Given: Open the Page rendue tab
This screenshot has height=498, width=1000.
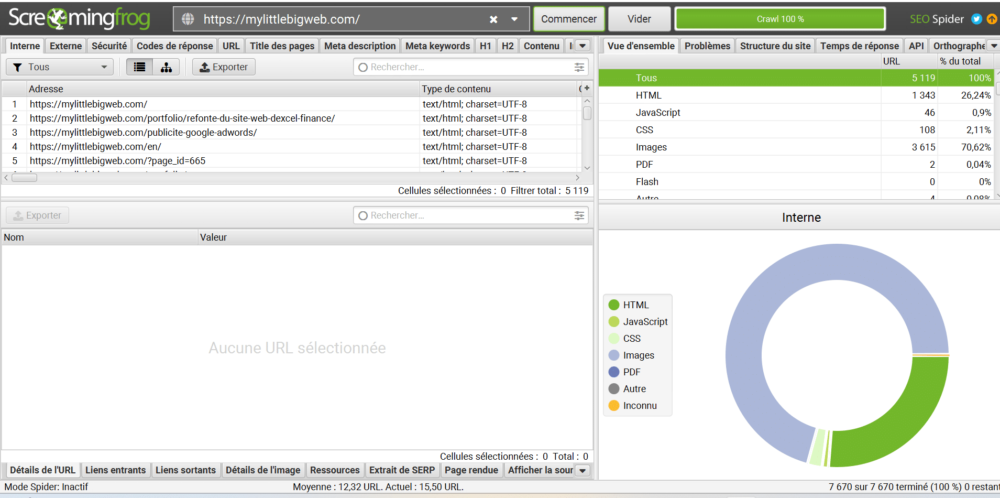Looking at the screenshot, I should tap(471, 470).
